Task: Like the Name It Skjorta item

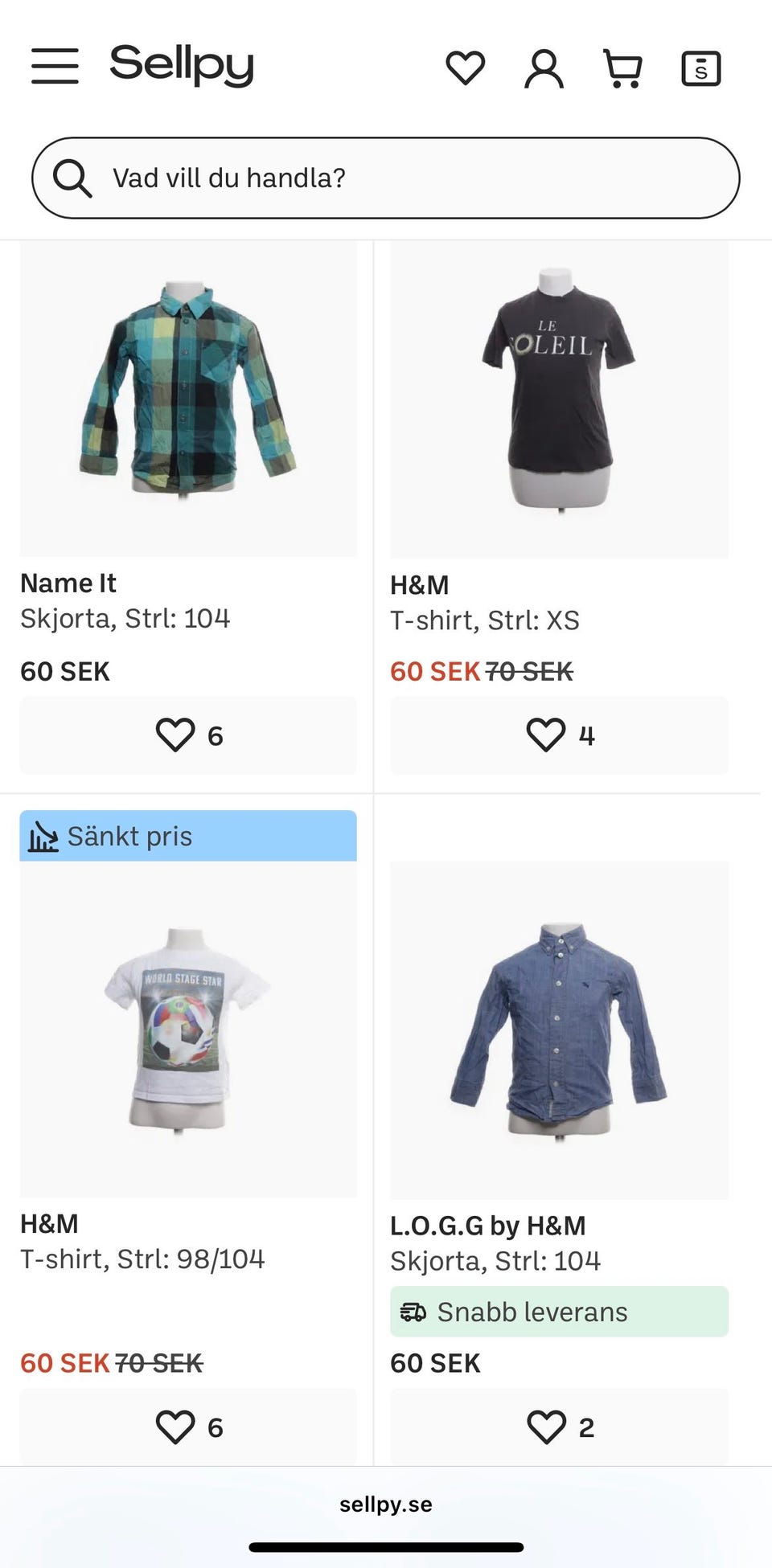Action: 188,735
